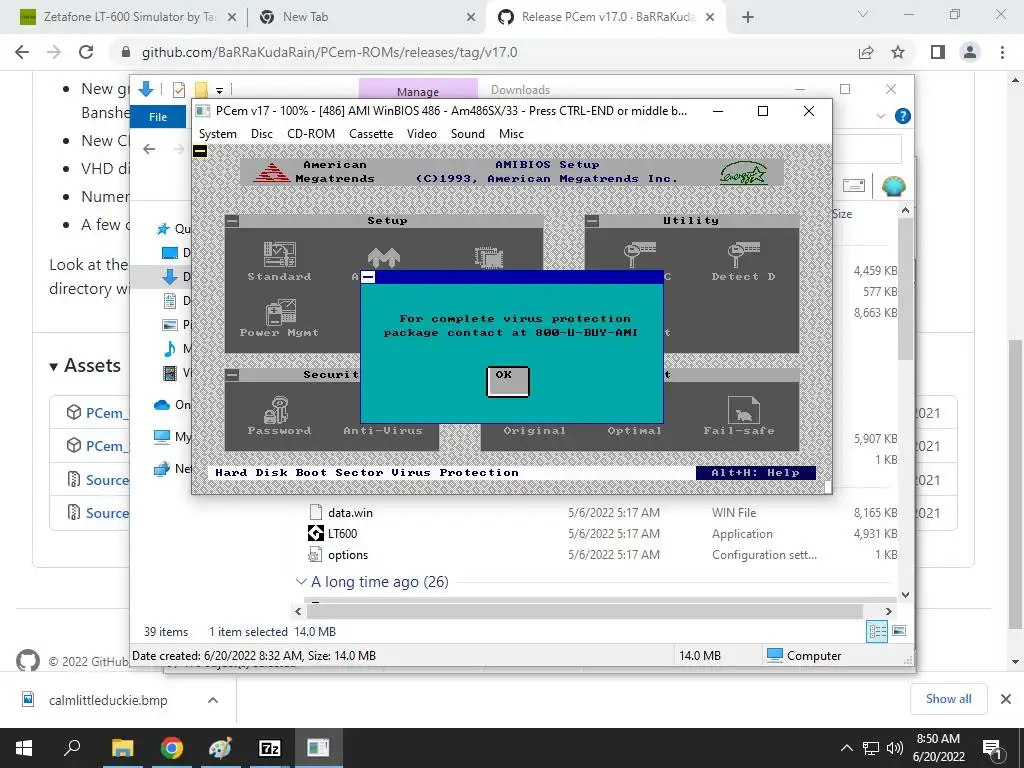This screenshot has height=768, width=1024.
Task: Click OK in the virus protection dialog
Action: click(x=507, y=381)
